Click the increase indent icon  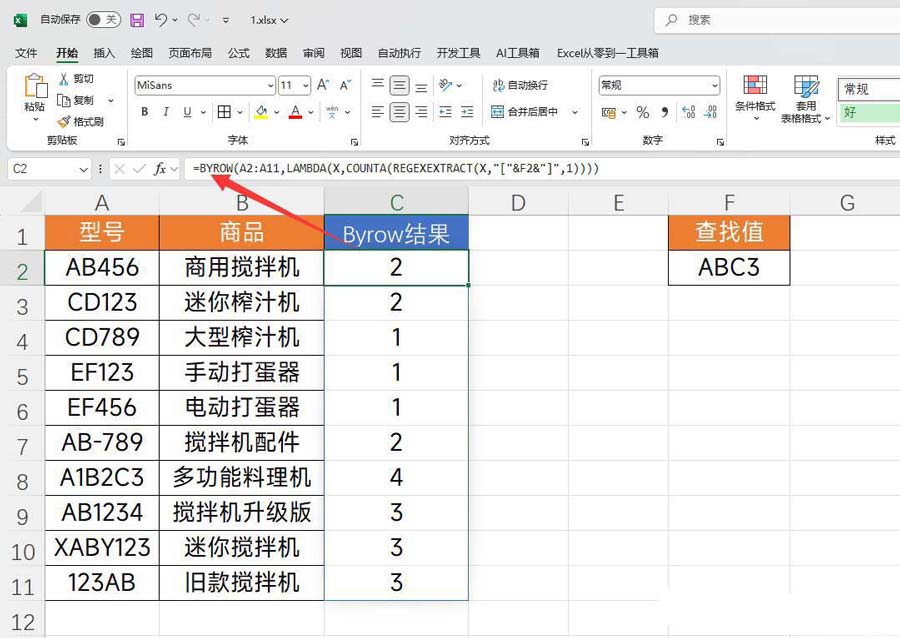pos(467,112)
